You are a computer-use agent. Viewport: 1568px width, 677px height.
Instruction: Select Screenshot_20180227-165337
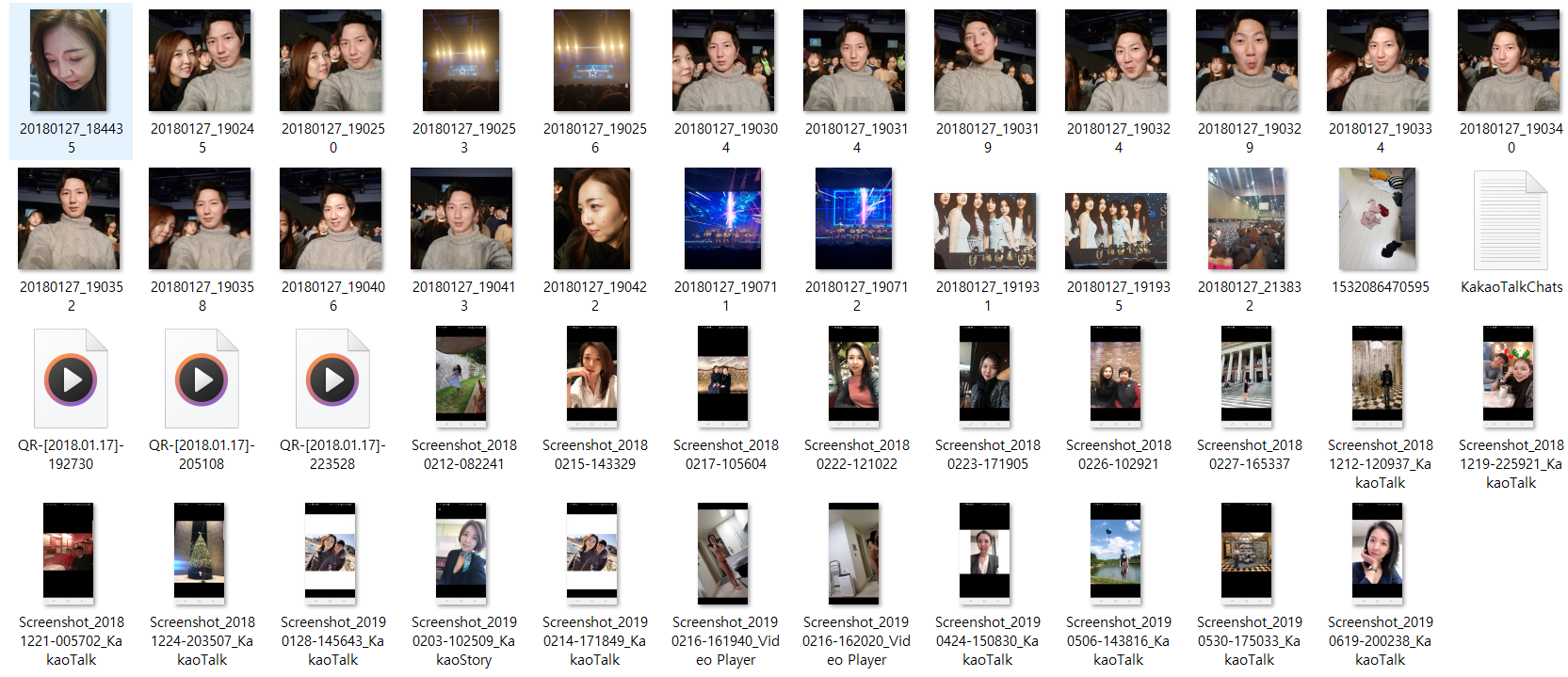1247,377
